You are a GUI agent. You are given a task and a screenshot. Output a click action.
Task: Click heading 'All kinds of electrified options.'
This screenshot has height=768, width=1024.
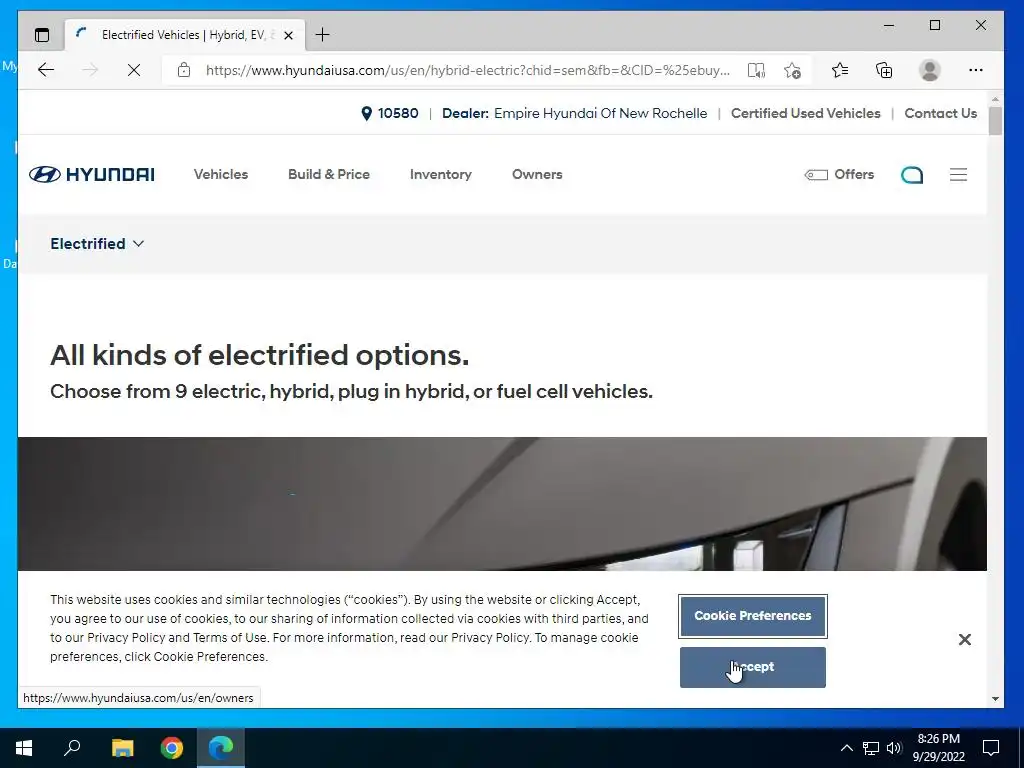[x=259, y=355]
